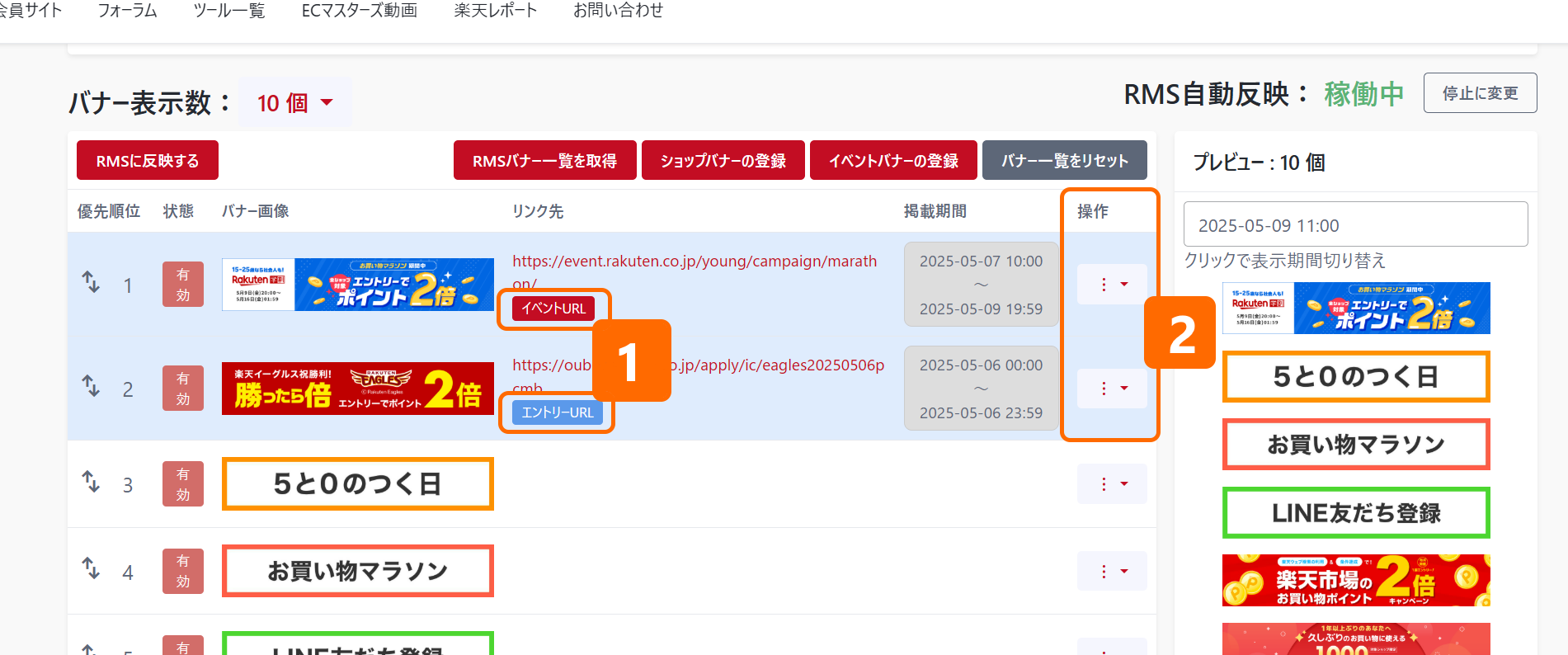Click the リンク先 column header
Viewport: 1568px width, 655px height.
[538, 211]
